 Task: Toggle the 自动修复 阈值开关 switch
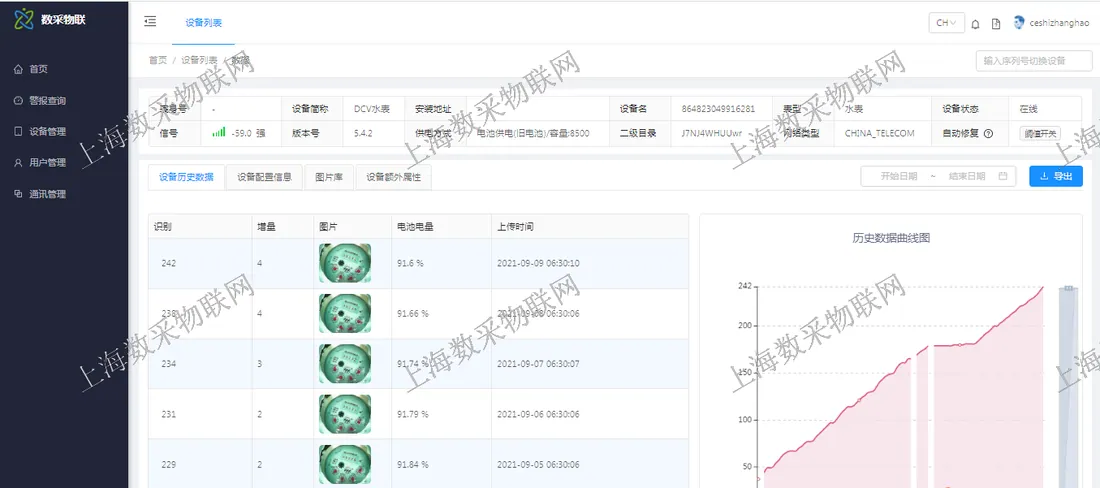coord(1040,133)
